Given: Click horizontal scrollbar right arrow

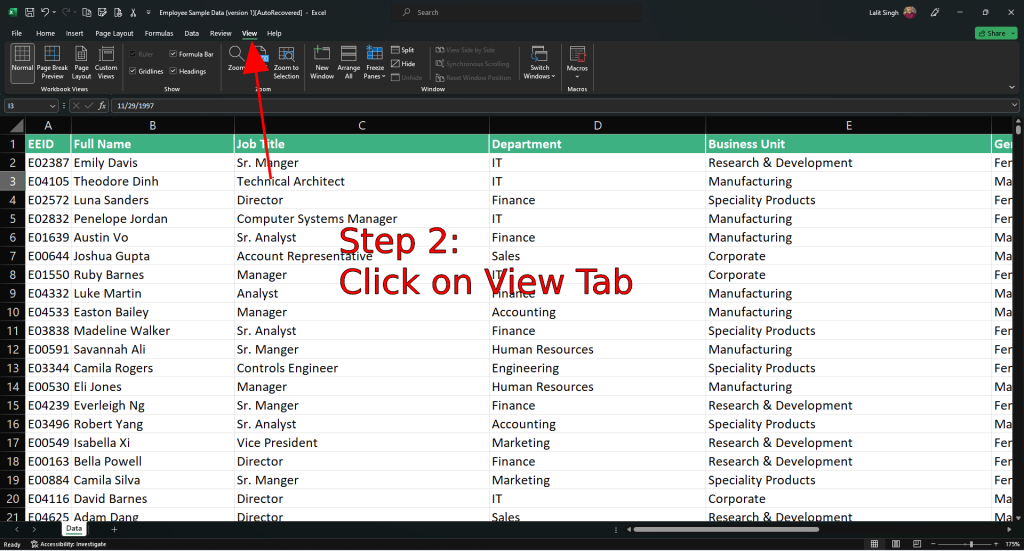Looking at the screenshot, I should coord(1009,529).
